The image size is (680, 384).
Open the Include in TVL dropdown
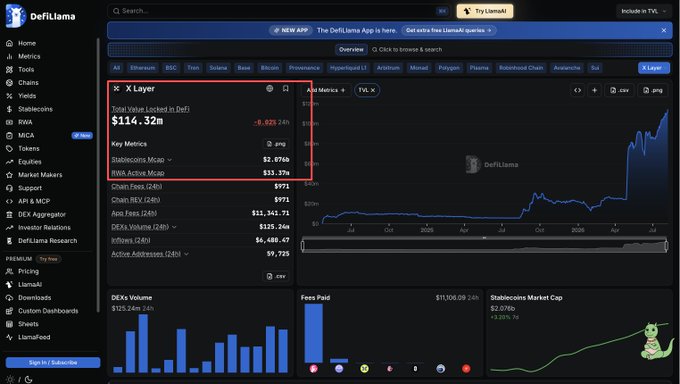click(x=644, y=11)
